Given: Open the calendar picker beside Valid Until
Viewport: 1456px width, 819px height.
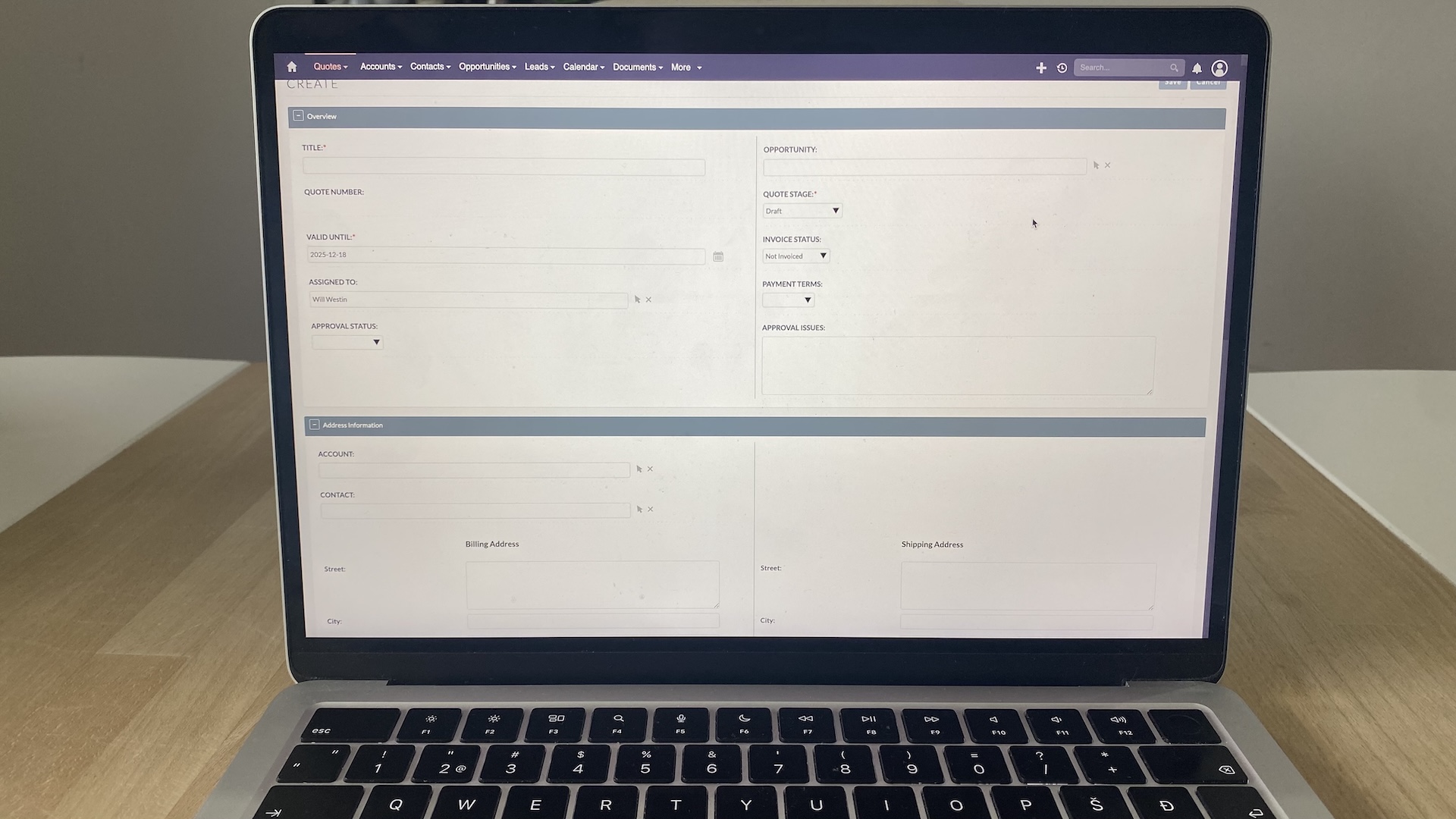Looking at the screenshot, I should [718, 256].
